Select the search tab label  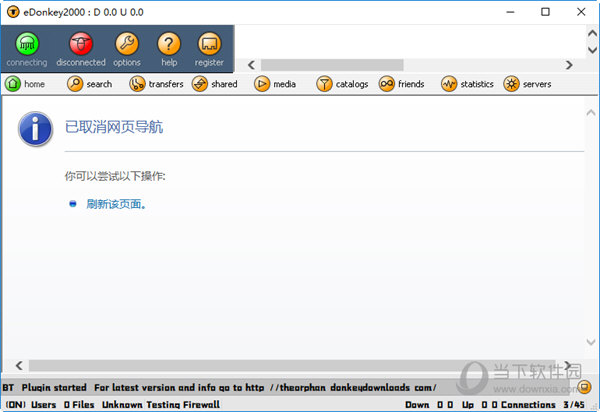pyautogui.click(x=99, y=84)
